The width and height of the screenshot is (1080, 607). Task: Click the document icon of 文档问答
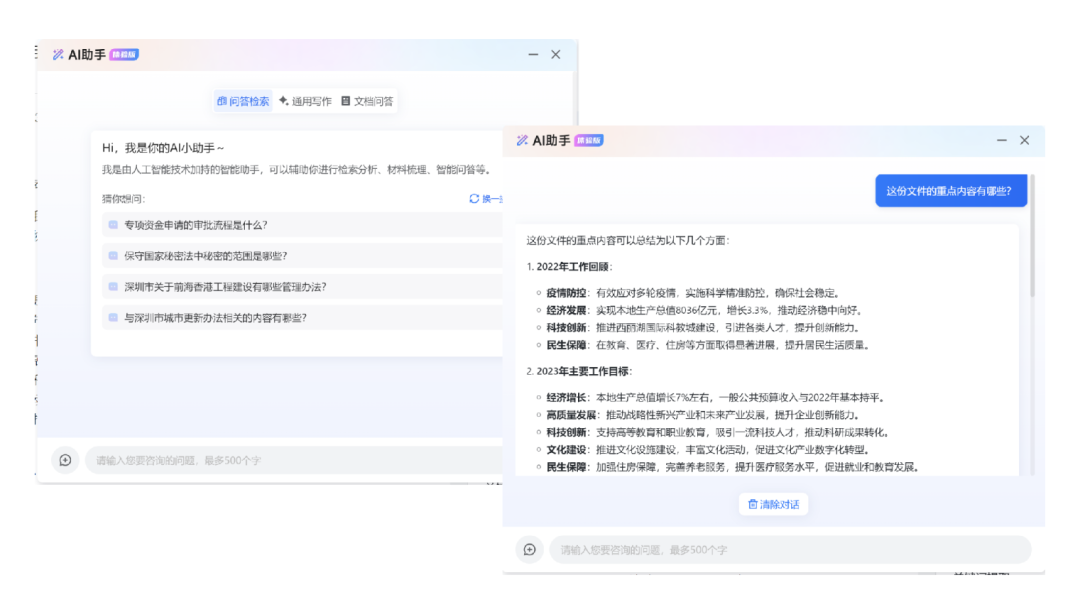[x=345, y=101]
